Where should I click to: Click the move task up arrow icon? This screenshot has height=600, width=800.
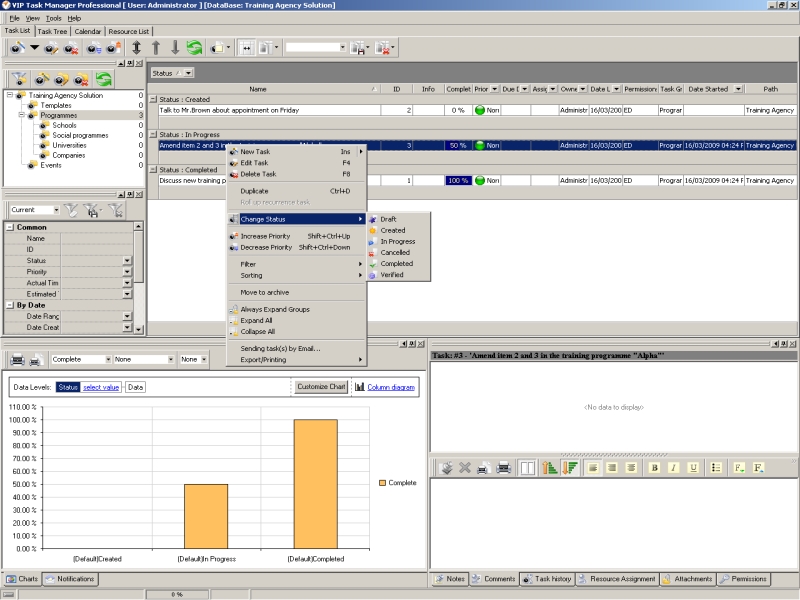pos(156,47)
